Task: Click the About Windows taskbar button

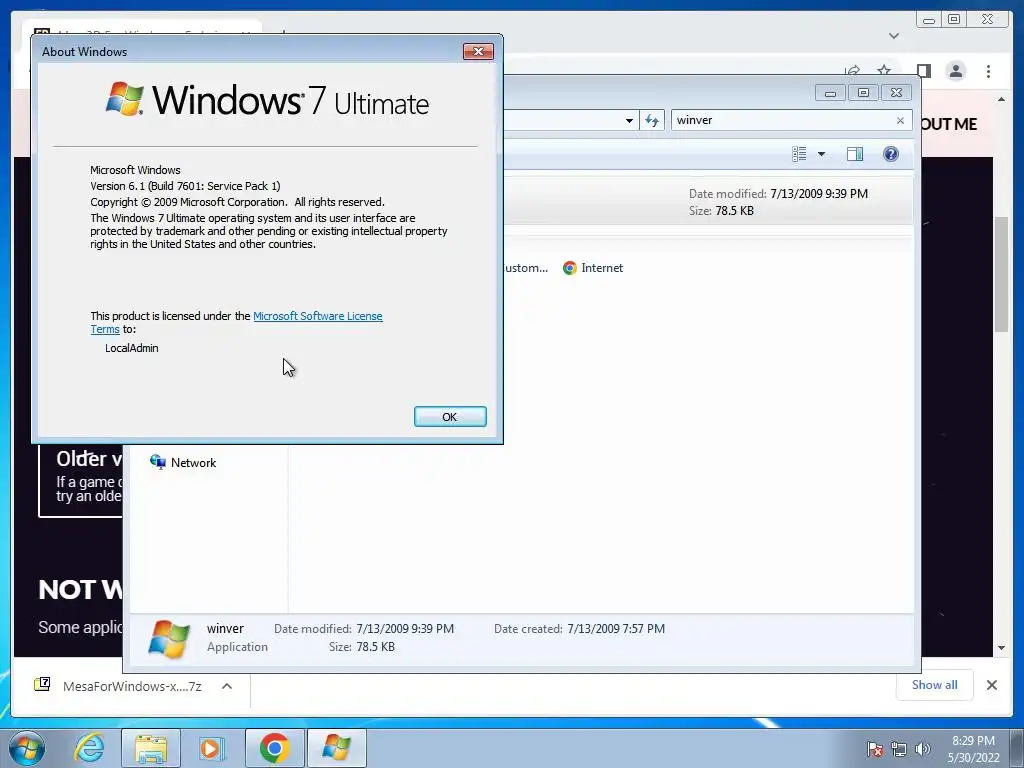Action: (x=336, y=748)
